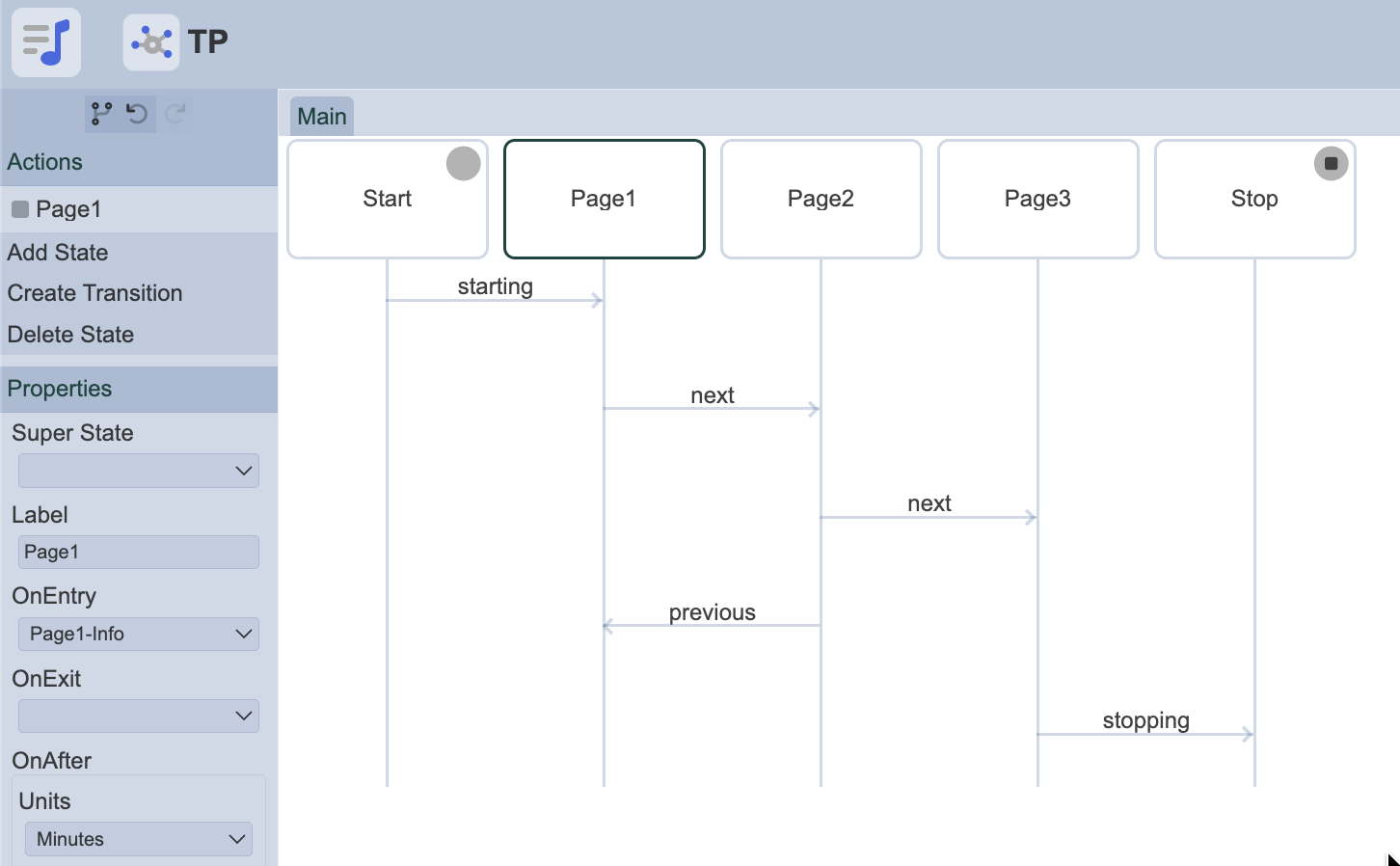Open the OnEntry Page1-Info dropdown
Screen dimensions: 1400x866
pyautogui.click(x=139, y=634)
